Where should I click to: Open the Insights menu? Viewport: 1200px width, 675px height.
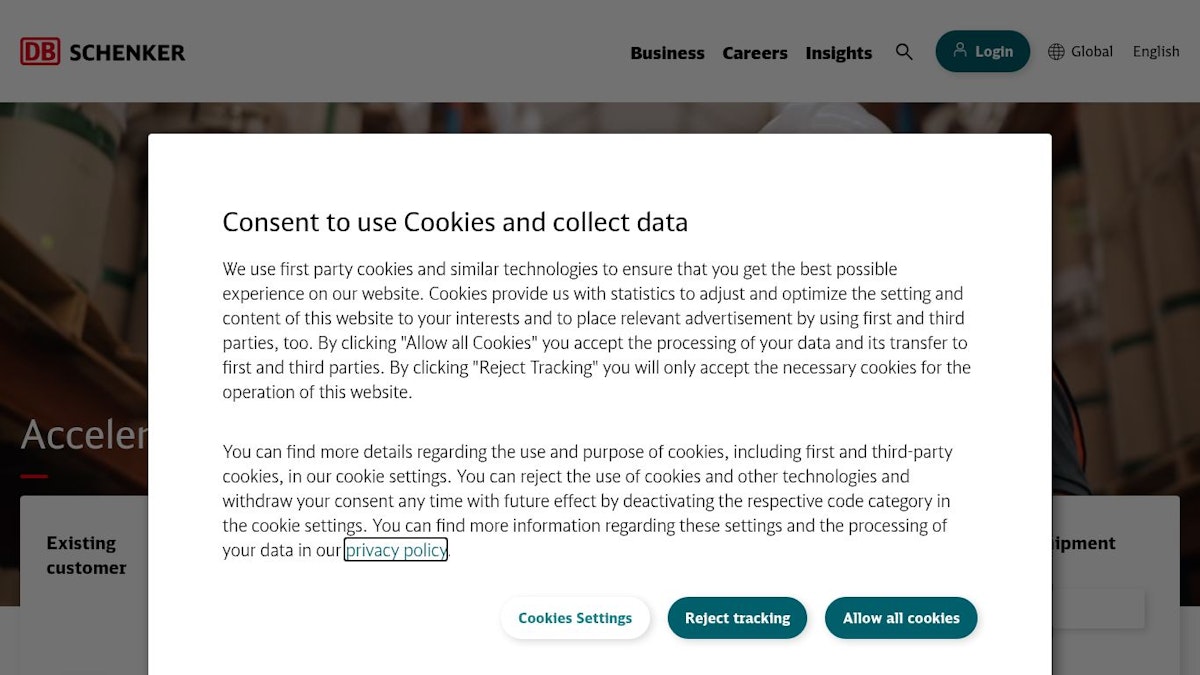coord(839,53)
